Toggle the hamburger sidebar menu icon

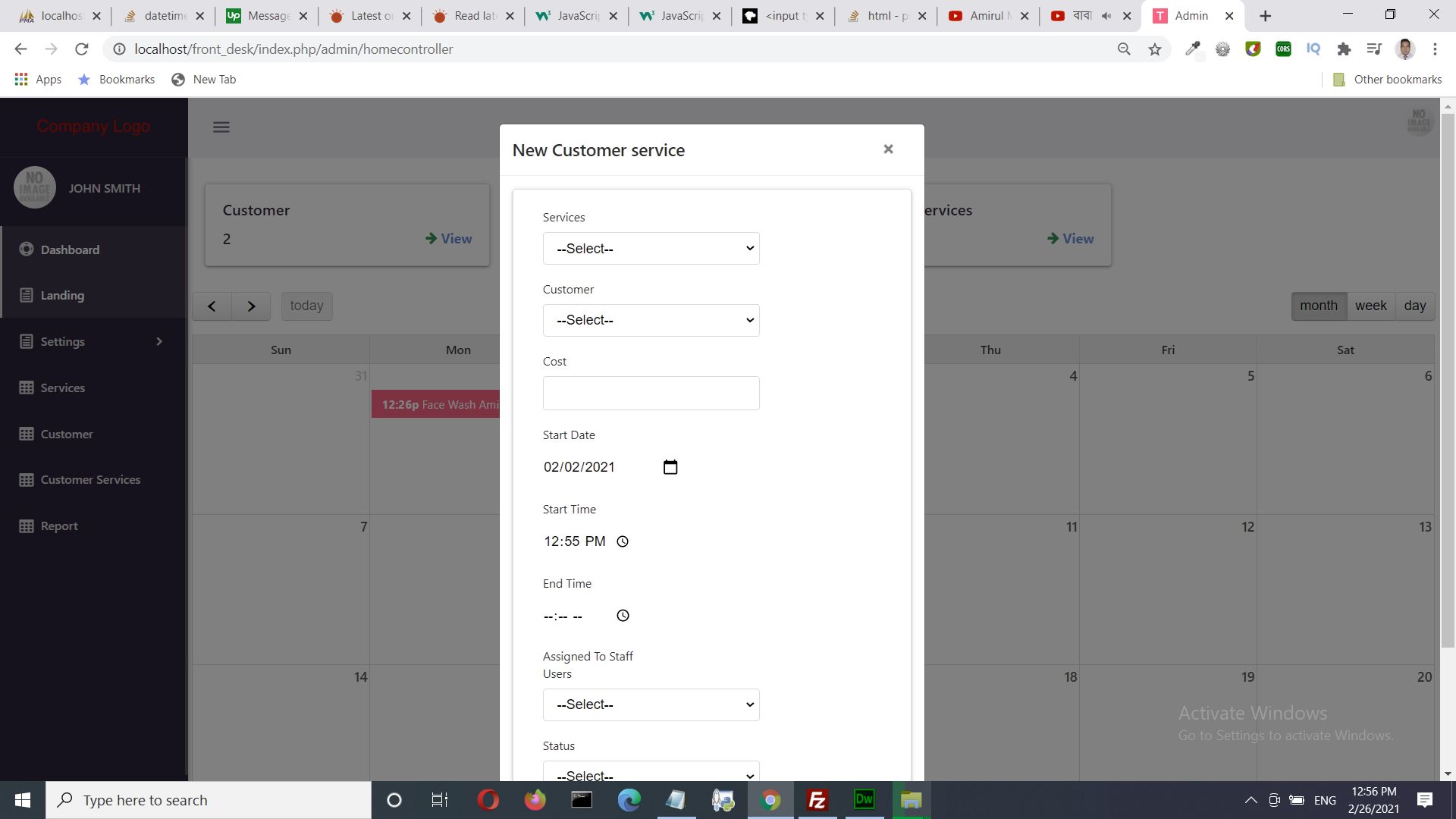221,127
